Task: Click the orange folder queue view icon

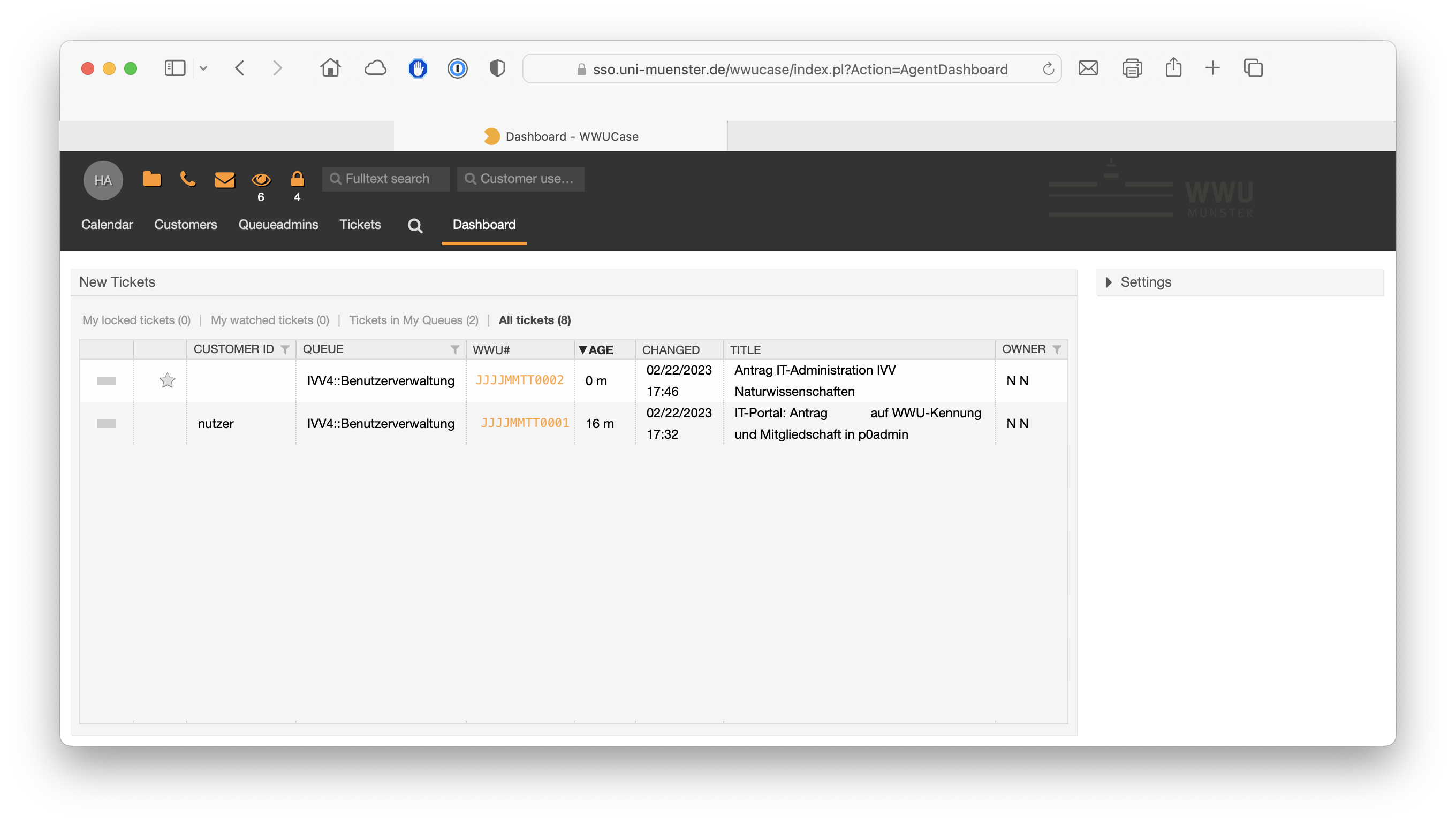Action: tap(151, 179)
